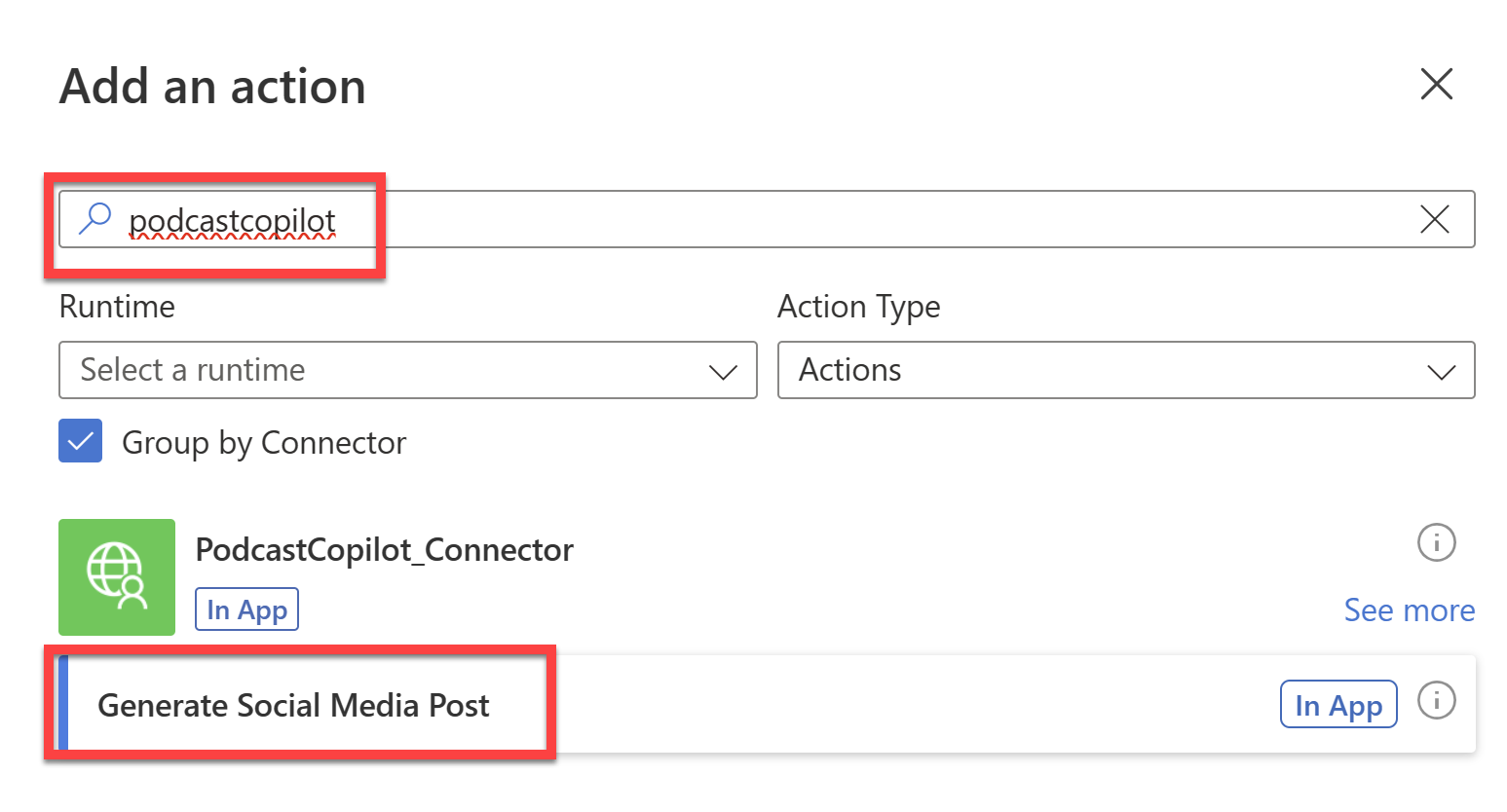The width and height of the screenshot is (1507, 812).
Task: Click the search magnifier icon
Action: 94,218
